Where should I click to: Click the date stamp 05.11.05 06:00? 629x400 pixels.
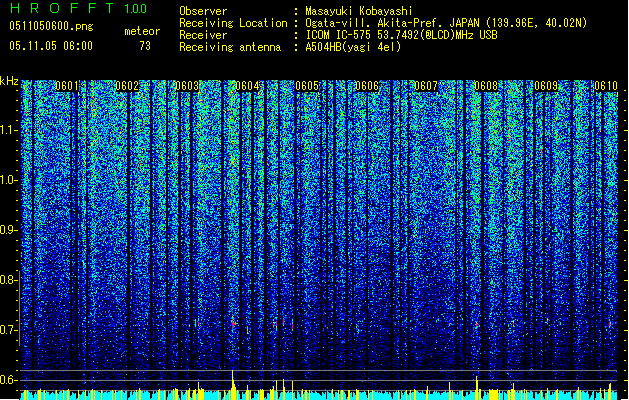(51, 46)
